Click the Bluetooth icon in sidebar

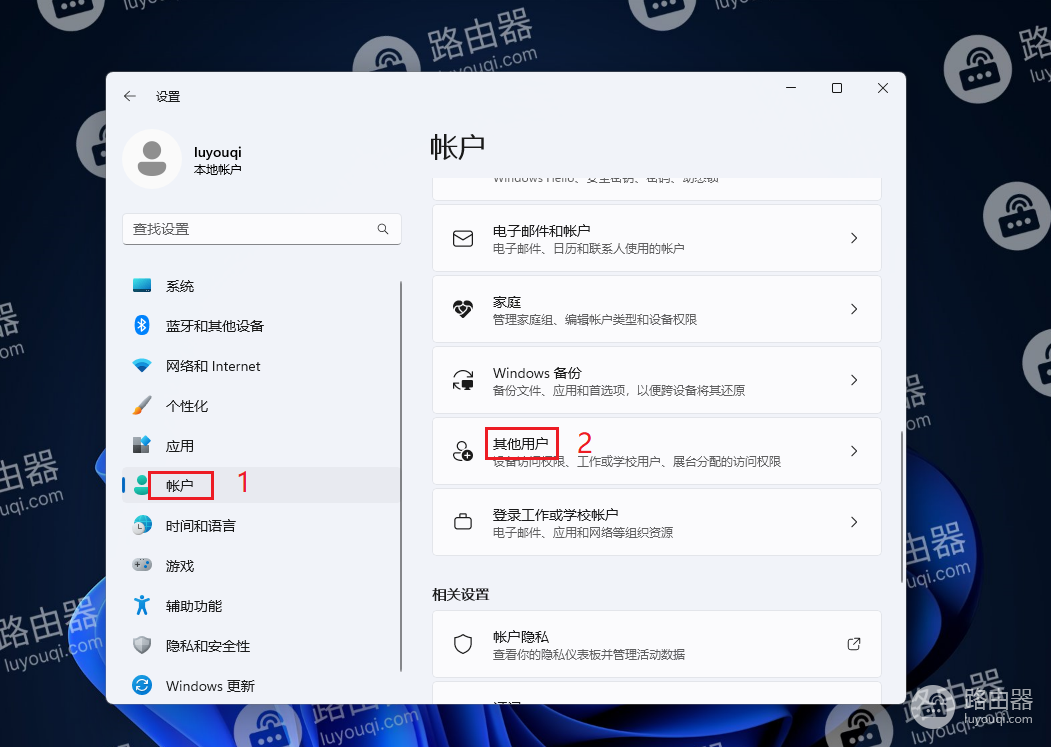point(142,325)
